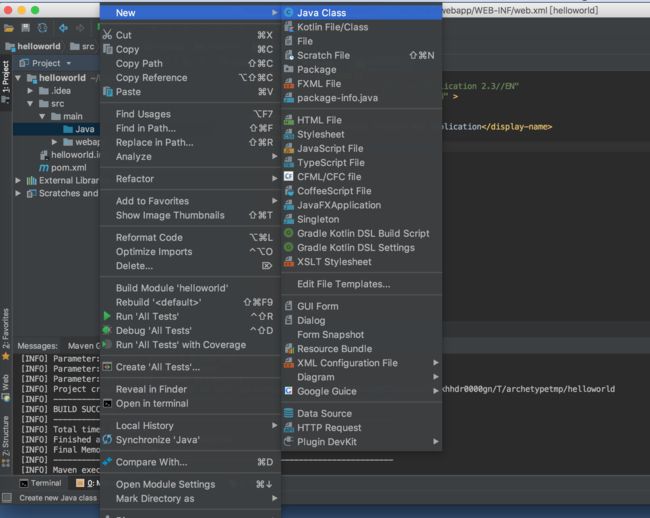This screenshot has width=650, height=518.
Task: Open the Project side tool window tab
Action: tap(5, 80)
